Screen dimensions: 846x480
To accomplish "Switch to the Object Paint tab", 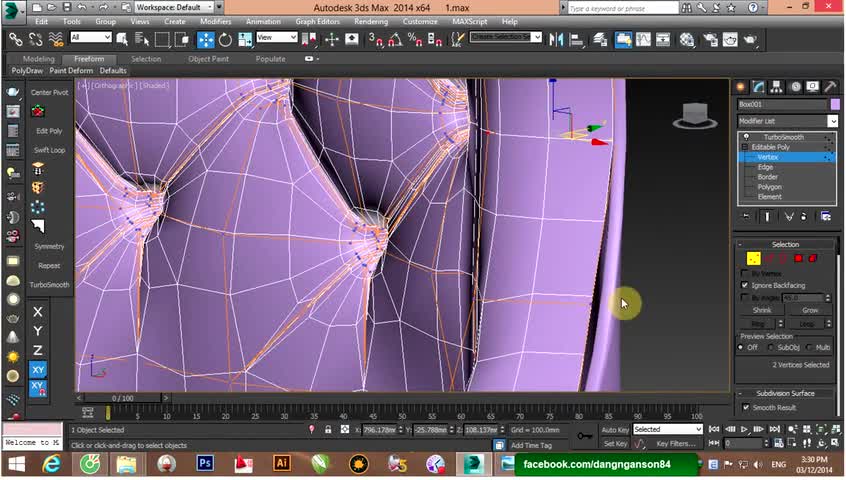I will [208, 59].
